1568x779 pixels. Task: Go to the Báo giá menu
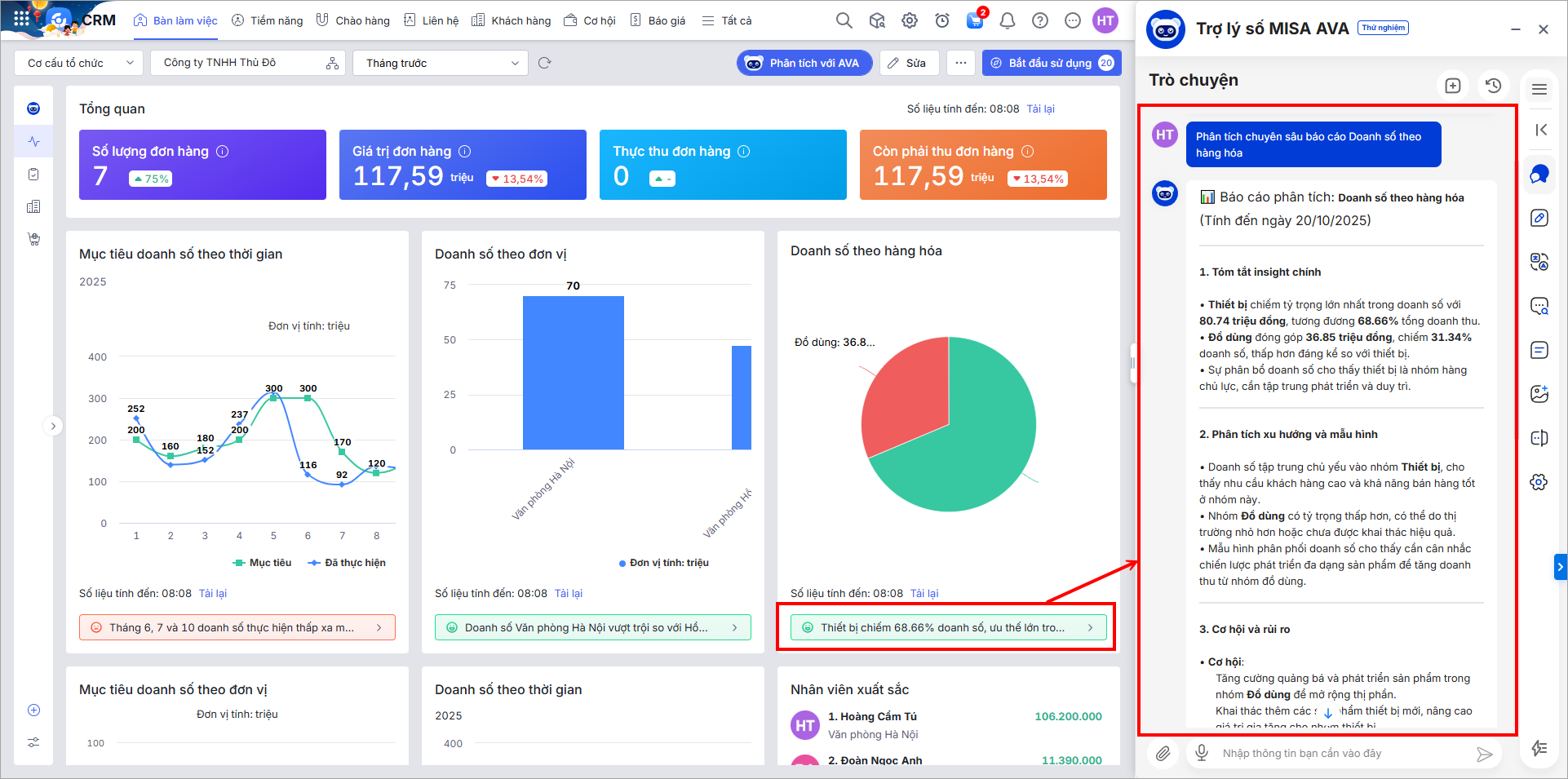click(658, 20)
